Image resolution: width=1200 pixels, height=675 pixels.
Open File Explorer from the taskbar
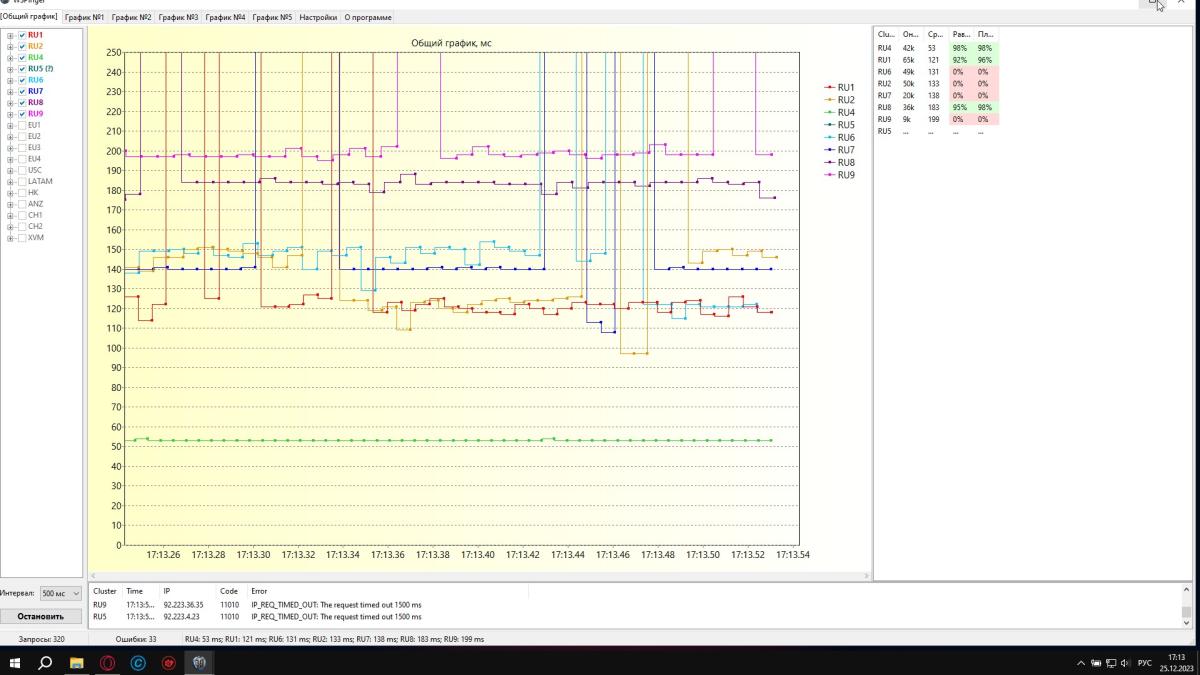[76, 662]
